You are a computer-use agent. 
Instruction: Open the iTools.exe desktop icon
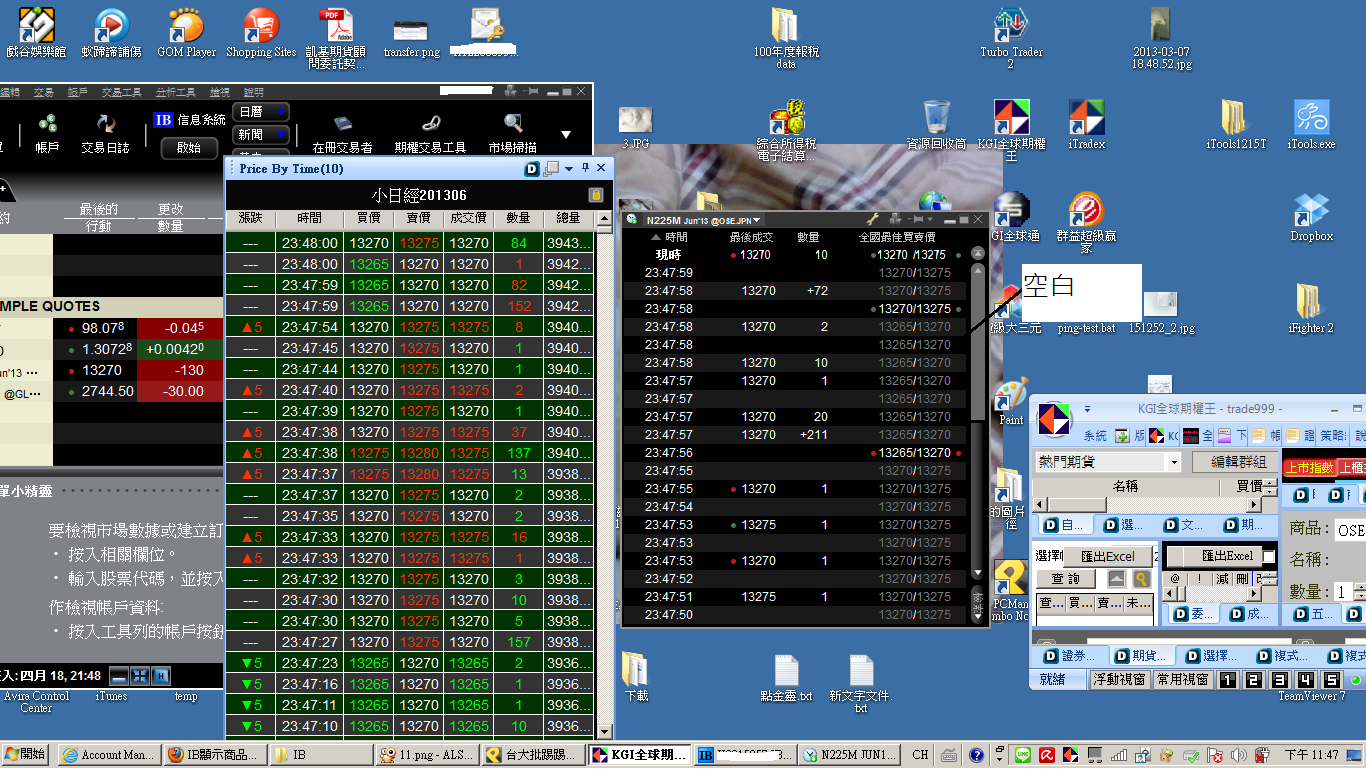coord(1311,125)
